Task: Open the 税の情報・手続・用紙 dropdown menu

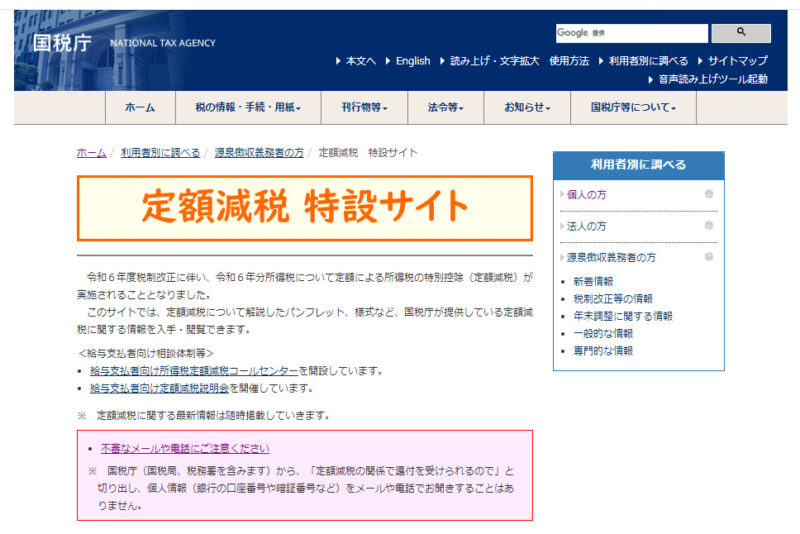Action: (240, 108)
